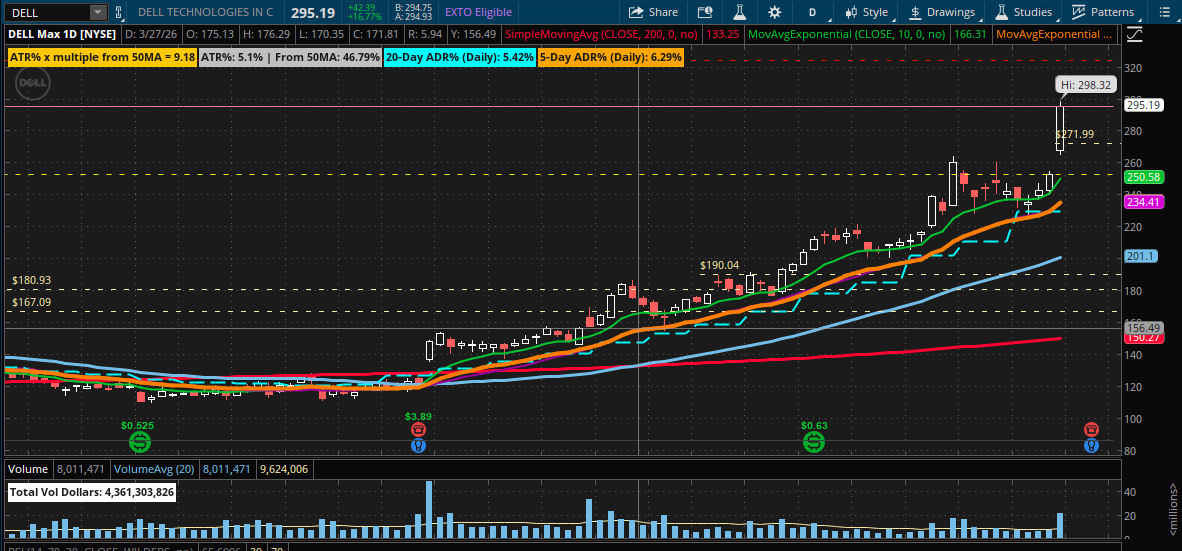
Task: Open the Studies menu
Action: (1023, 12)
